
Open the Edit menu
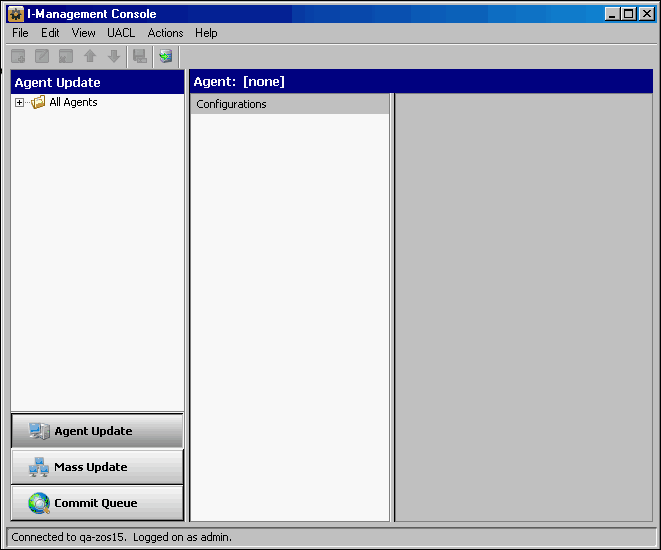[50, 33]
